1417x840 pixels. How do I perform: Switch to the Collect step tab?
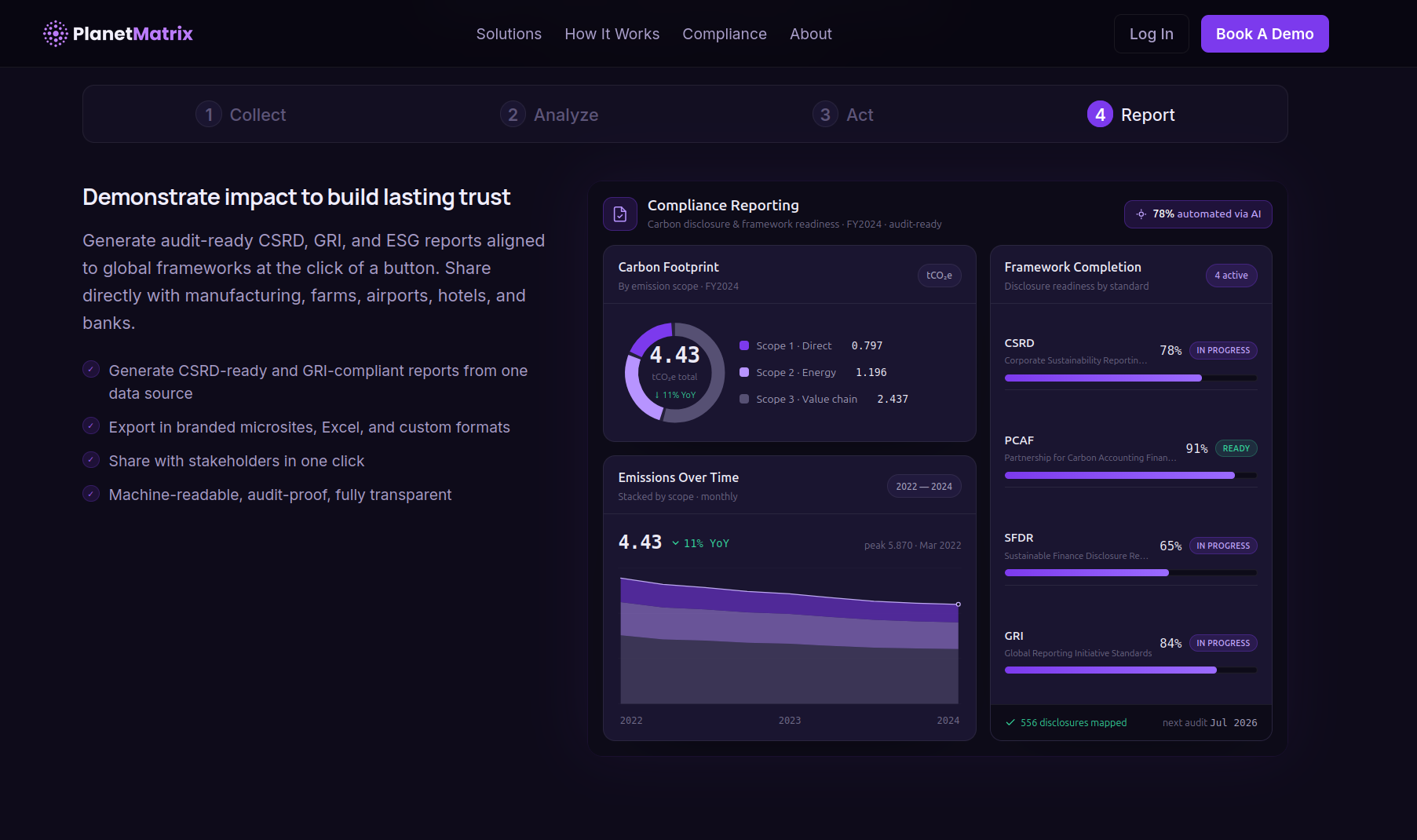[x=240, y=115]
